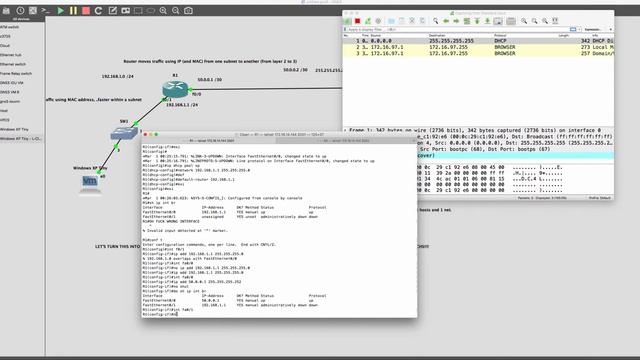Select BROWSER packet with length 273
This screenshot has width=640, height=360.
tap(478, 47)
